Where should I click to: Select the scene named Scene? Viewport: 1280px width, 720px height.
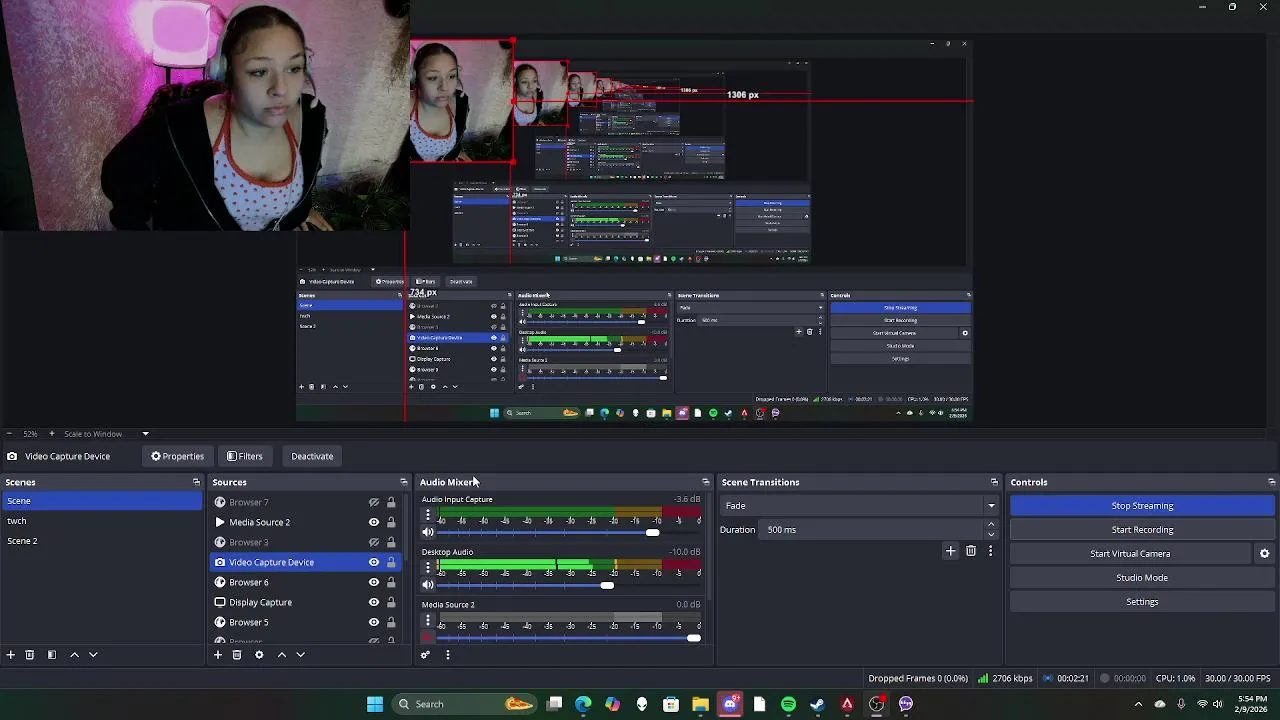(101, 501)
